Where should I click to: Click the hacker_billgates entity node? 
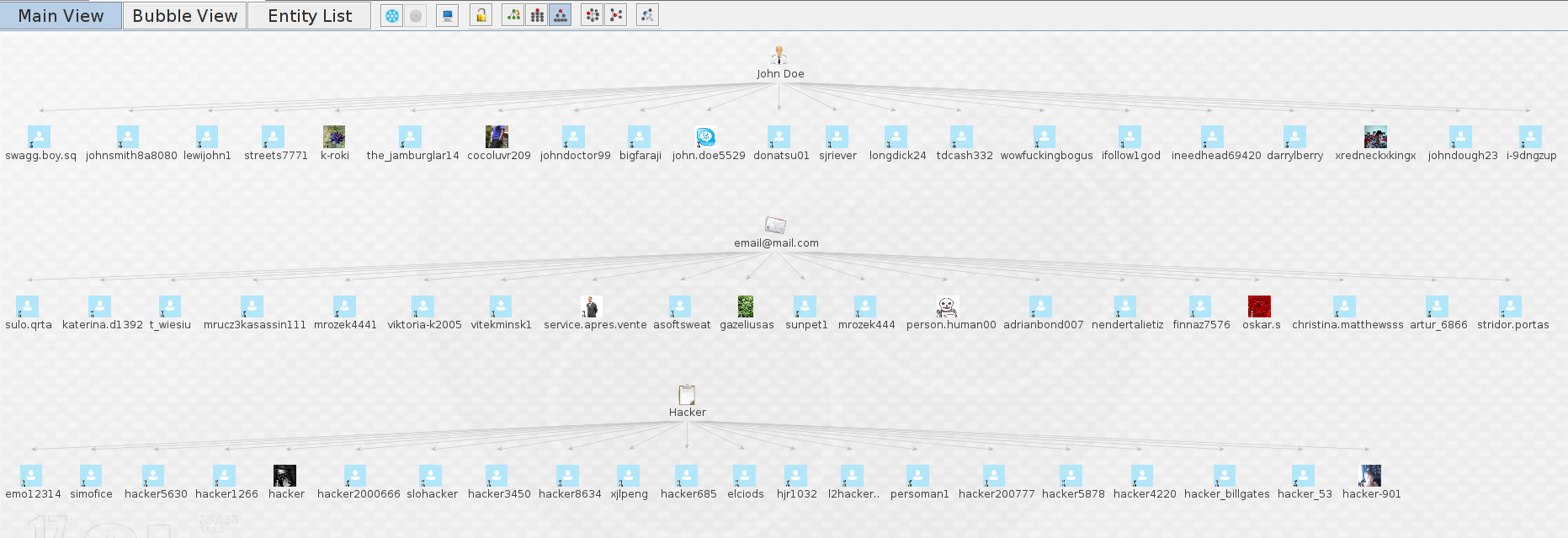click(x=1225, y=476)
